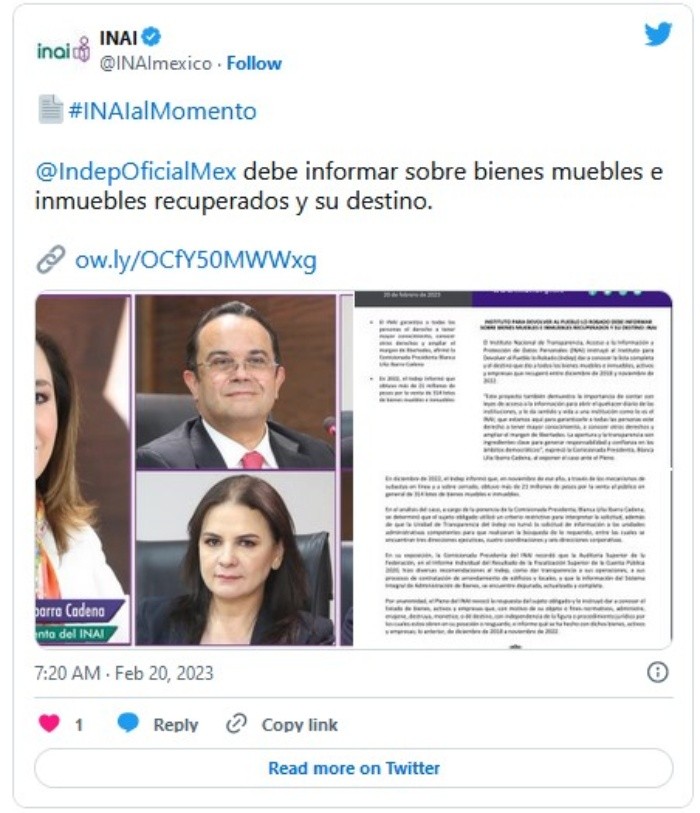
Task: Open the #INAIalMomento hashtag
Action: click(x=162, y=111)
